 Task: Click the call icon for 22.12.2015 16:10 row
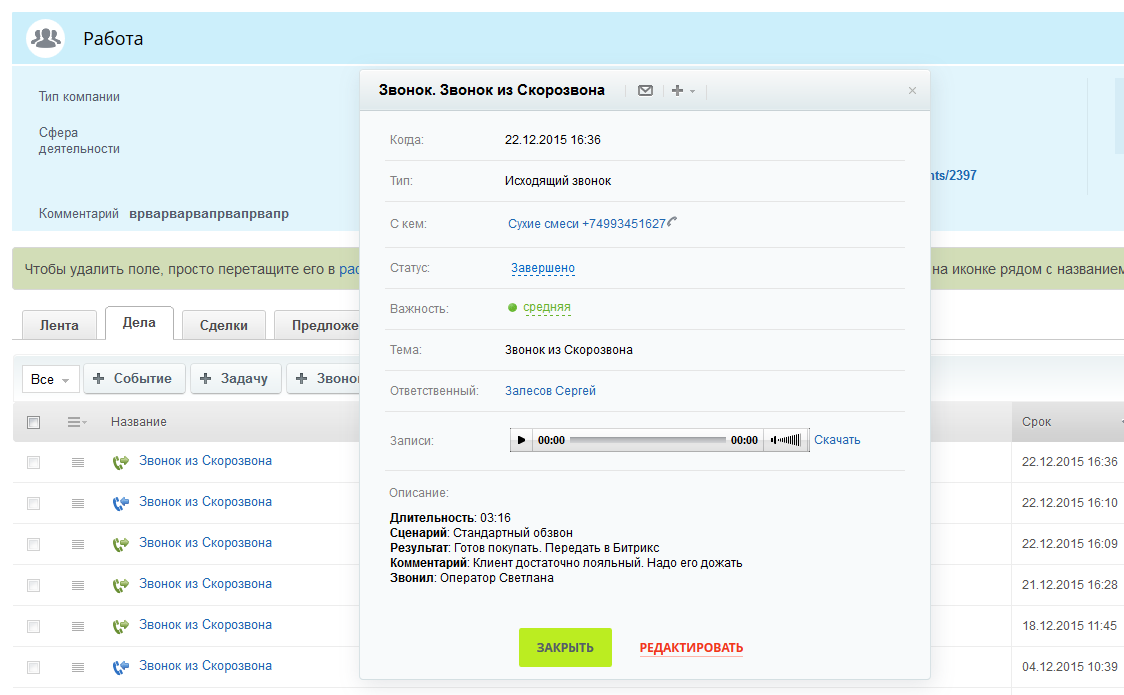(121, 503)
